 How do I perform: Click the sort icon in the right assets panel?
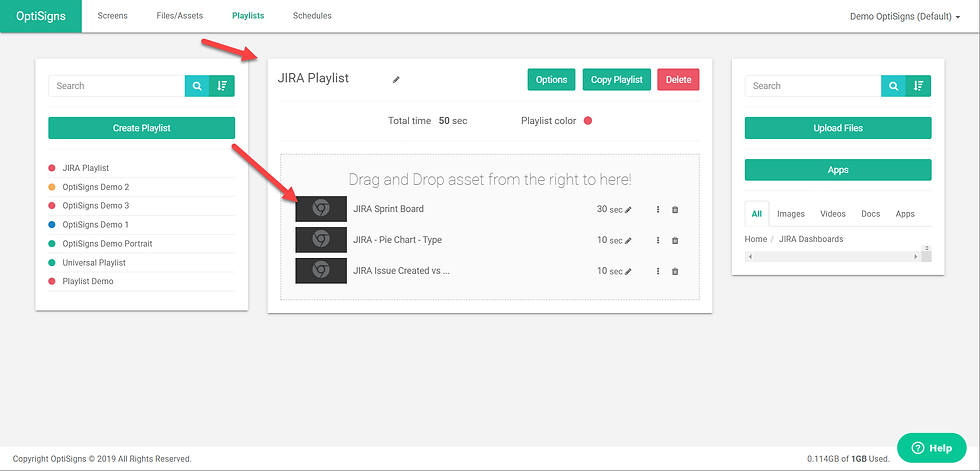click(x=918, y=86)
